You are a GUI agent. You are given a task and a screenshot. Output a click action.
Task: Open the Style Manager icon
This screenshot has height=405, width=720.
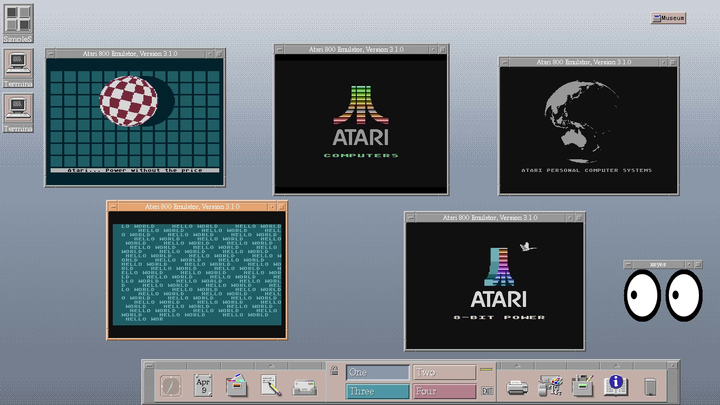pyautogui.click(x=549, y=385)
